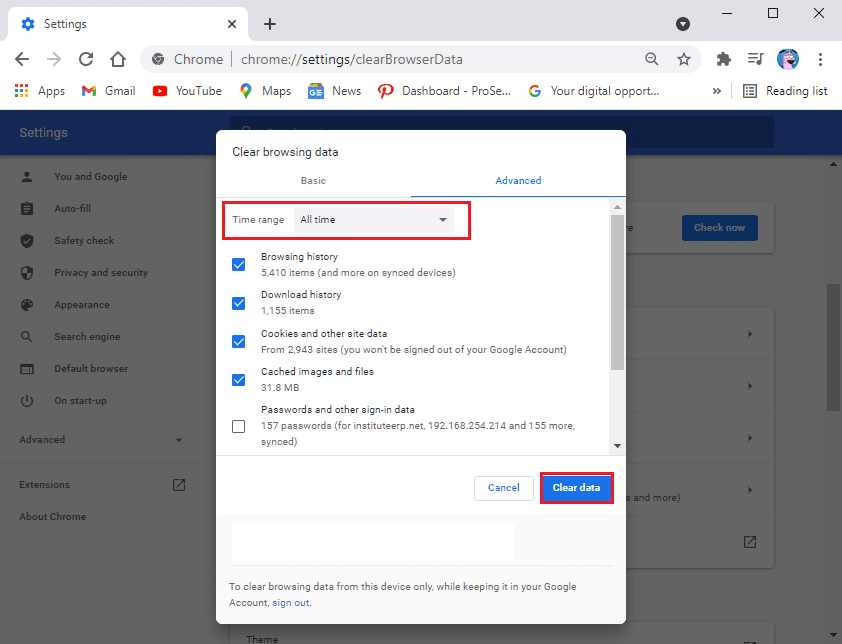Uncheck the Browsing history checkbox

coord(238,265)
